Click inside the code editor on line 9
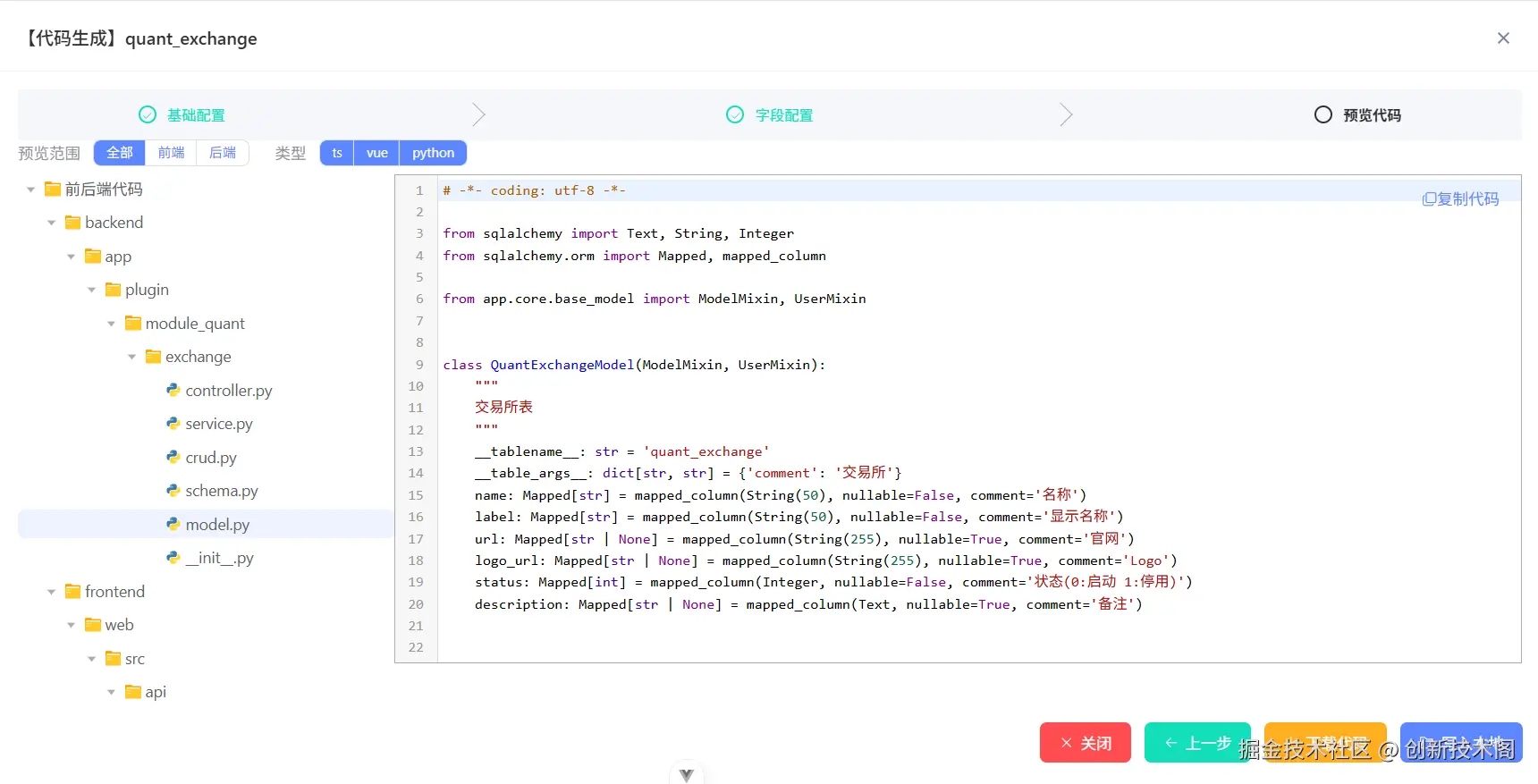Viewport: 1538px width, 784px height. (x=979, y=365)
